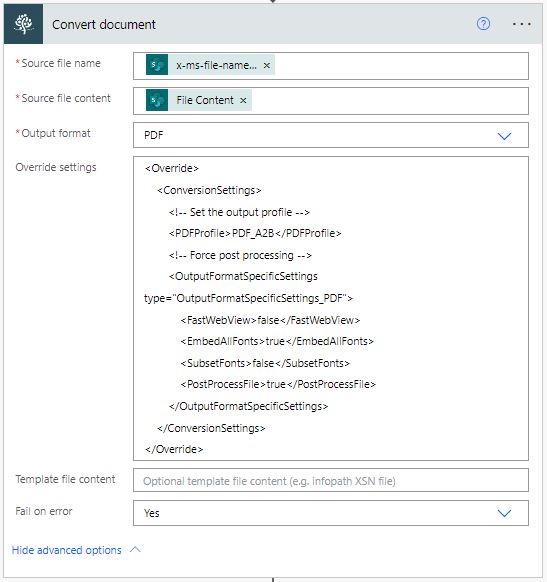
Task: Hide advanced options link
Action: click(66, 550)
